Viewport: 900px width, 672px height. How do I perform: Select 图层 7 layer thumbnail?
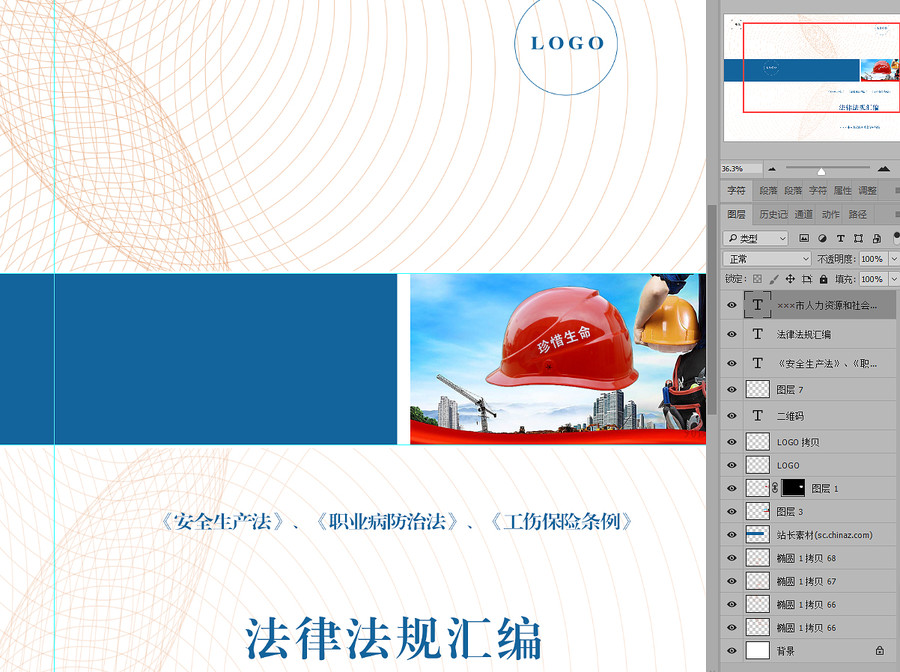pos(758,389)
